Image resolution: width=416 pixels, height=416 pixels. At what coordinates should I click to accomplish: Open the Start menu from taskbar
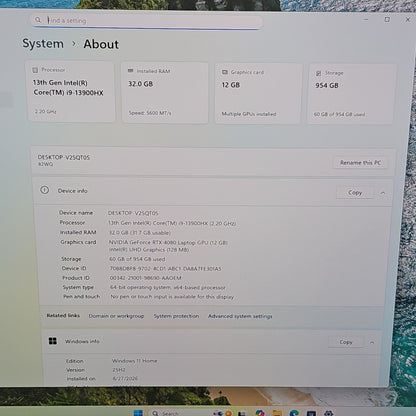pos(138,413)
